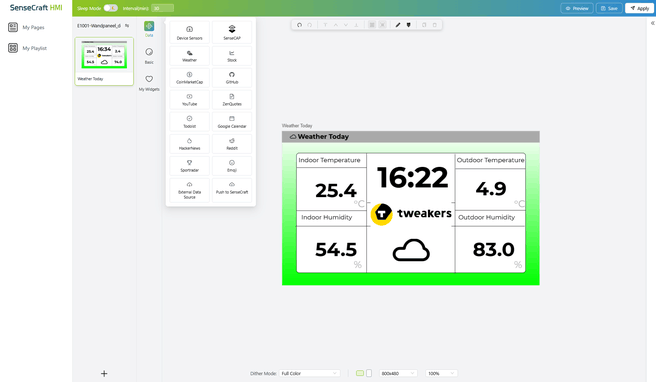Copy the selected element in toolbar
Viewport: 656px width, 382px height.
424,25
